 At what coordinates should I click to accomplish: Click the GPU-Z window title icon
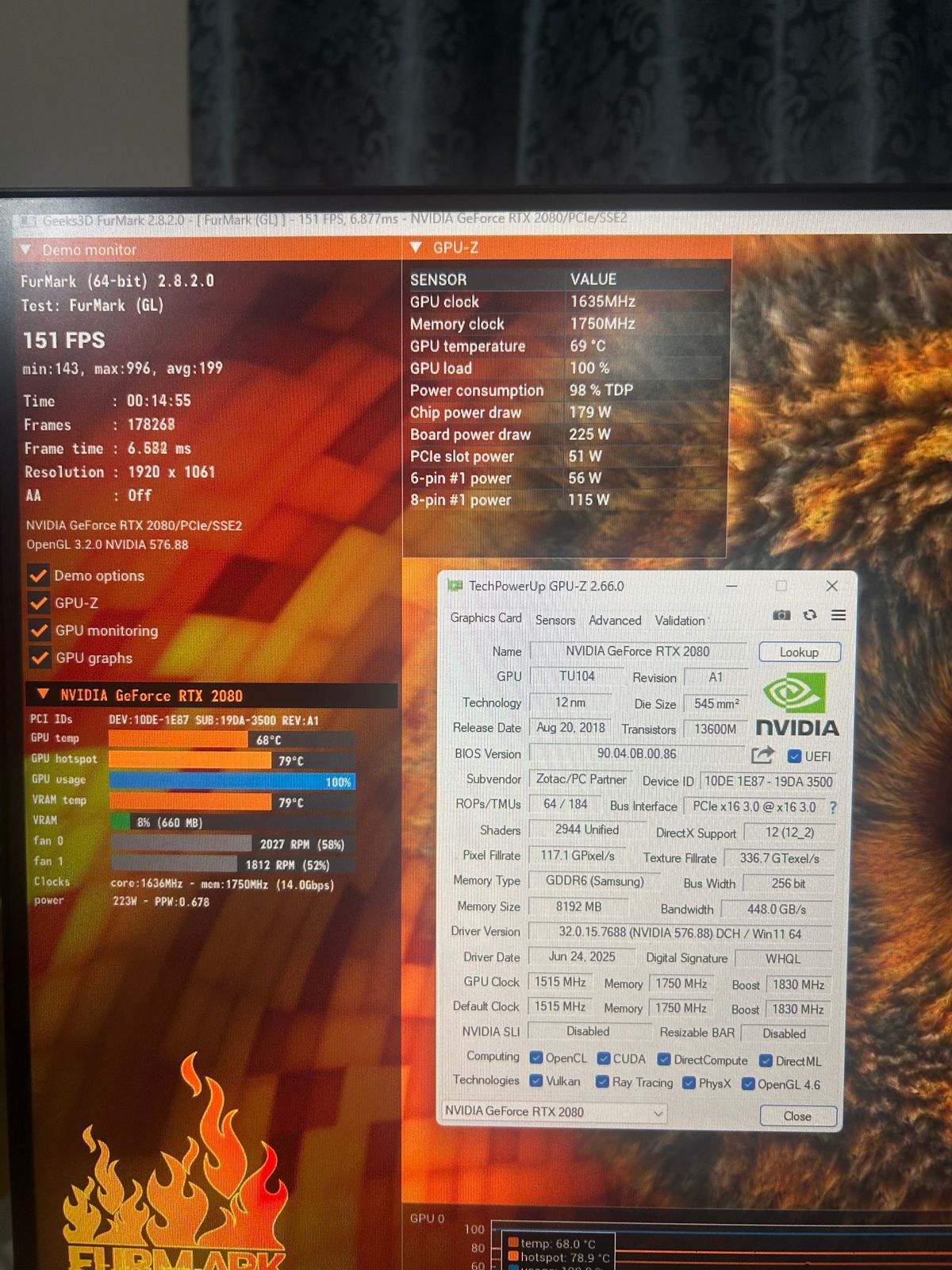(x=455, y=586)
